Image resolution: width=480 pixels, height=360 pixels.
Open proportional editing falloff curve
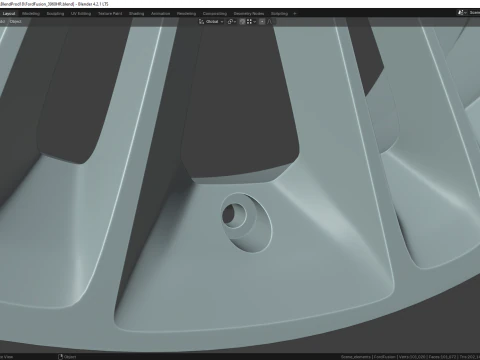[x=270, y=22]
